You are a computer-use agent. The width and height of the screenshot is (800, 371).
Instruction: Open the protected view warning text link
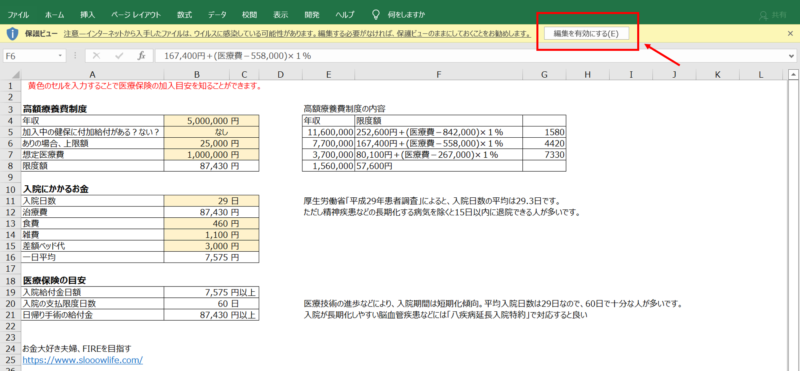point(297,34)
